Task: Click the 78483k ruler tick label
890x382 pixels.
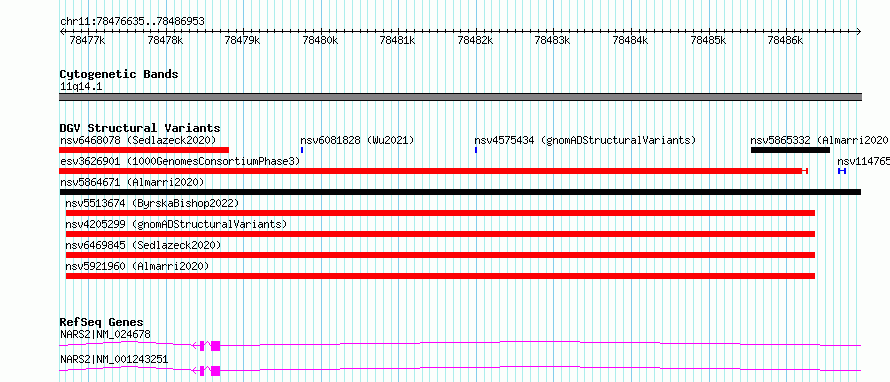Action: [553, 40]
